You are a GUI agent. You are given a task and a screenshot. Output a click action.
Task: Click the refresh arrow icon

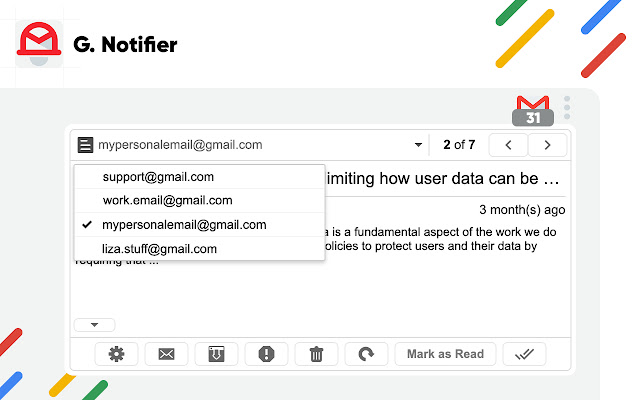click(366, 354)
